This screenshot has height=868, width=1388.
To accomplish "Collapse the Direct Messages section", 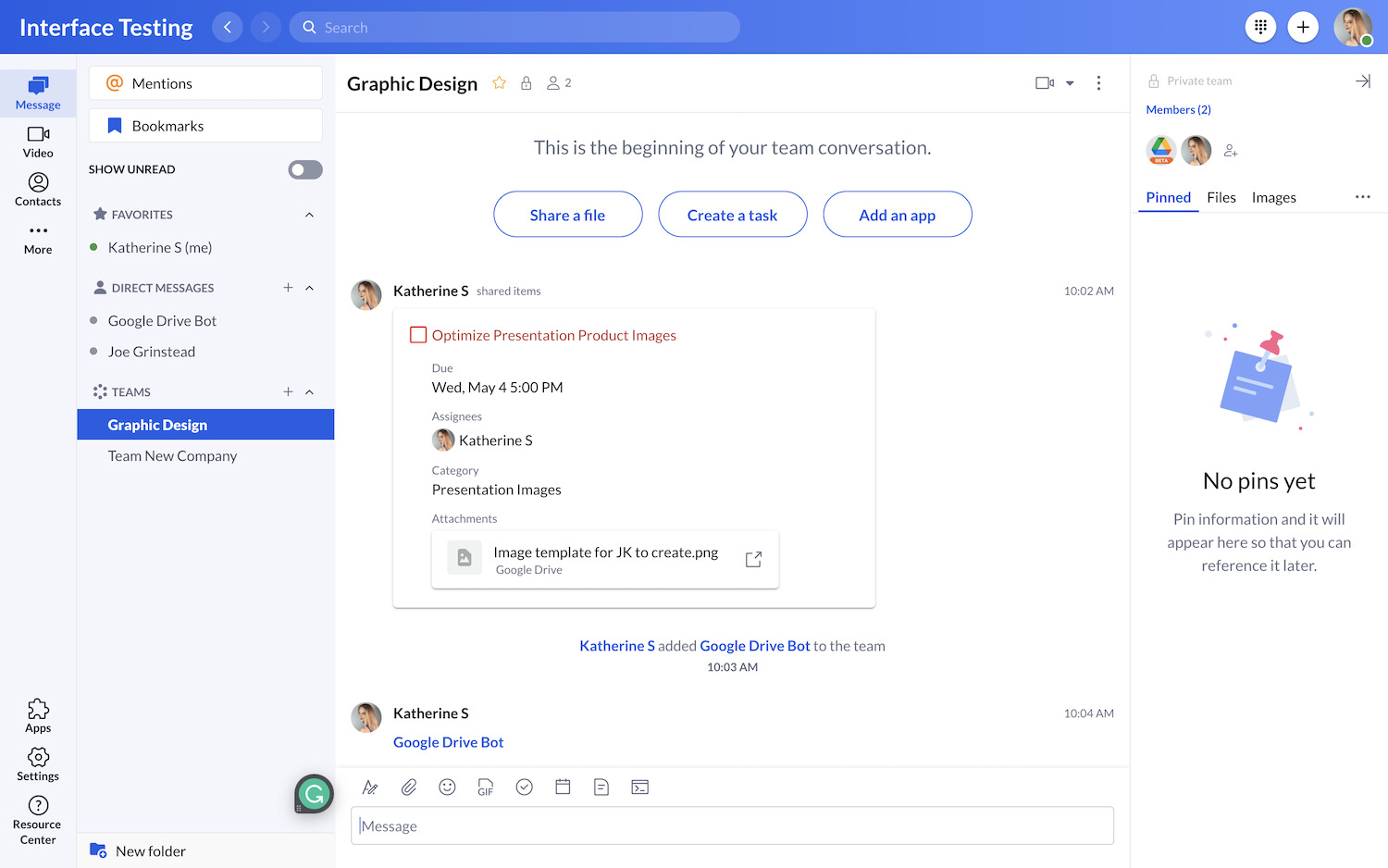I will 309,288.
